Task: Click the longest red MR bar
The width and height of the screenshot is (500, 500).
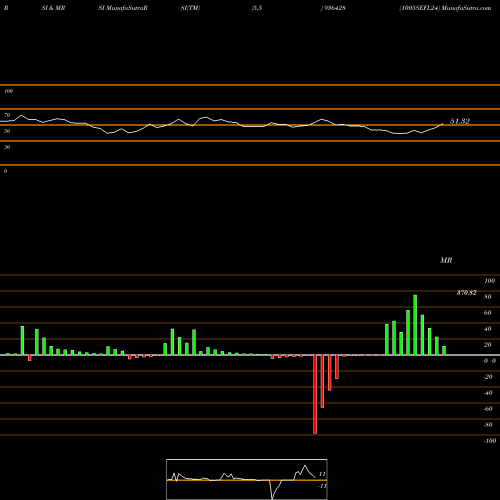Action: (x=315, y=394)
